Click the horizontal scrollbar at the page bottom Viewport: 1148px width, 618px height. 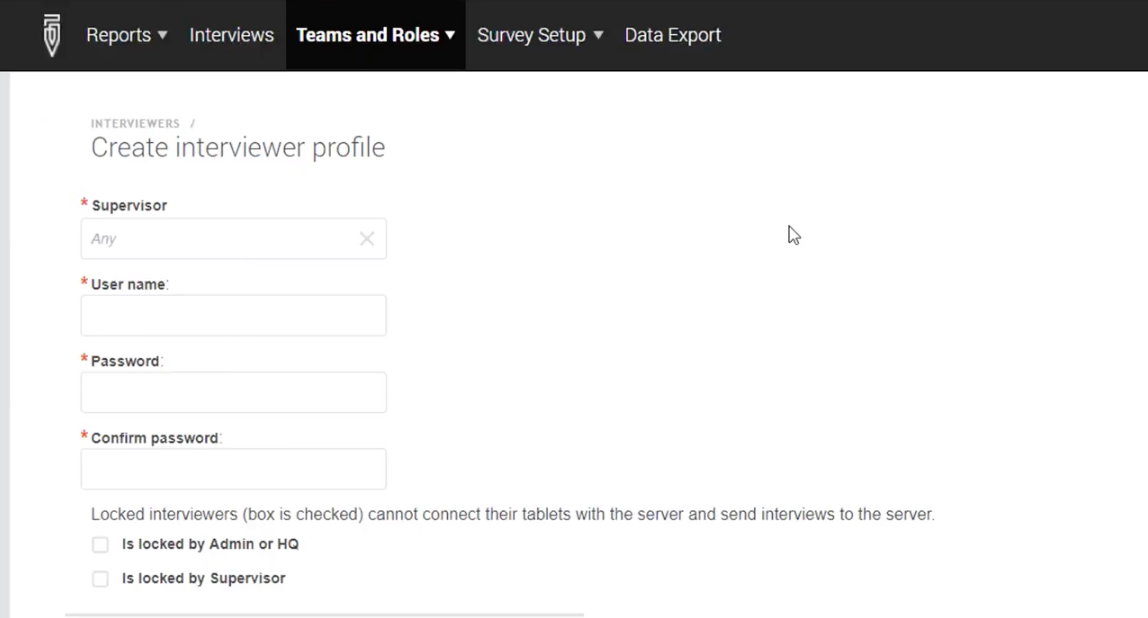pyautogui.click(x=324, y=615)
